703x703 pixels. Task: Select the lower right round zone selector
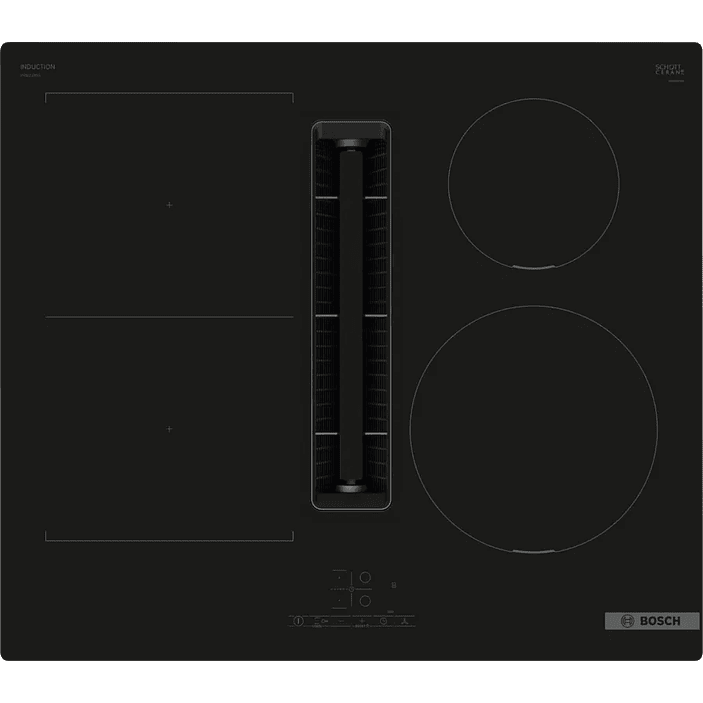tap(365, 601)
